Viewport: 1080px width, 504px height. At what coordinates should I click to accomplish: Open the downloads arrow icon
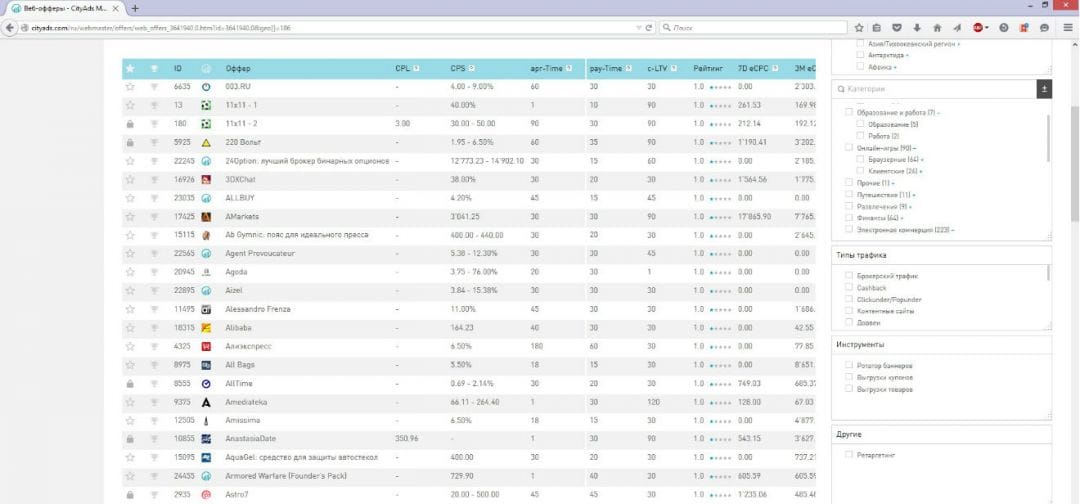(x=917, y=28)
